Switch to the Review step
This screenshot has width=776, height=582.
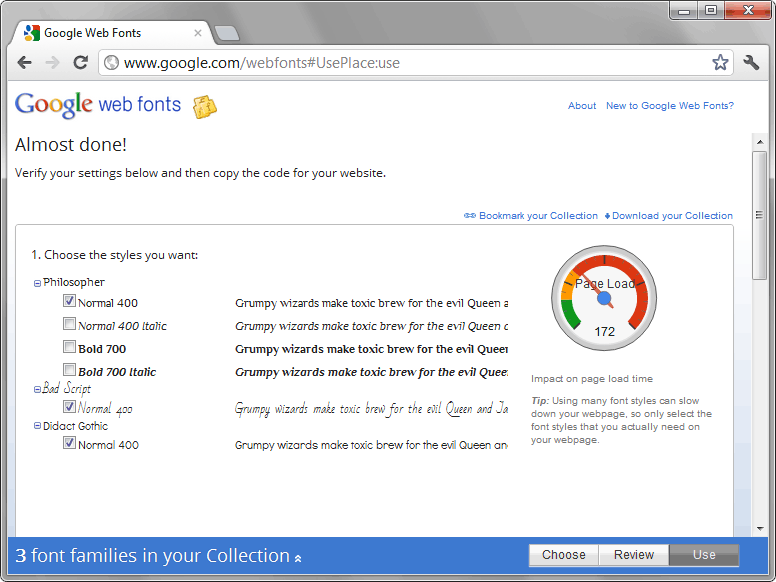click(x=633, y=555)
